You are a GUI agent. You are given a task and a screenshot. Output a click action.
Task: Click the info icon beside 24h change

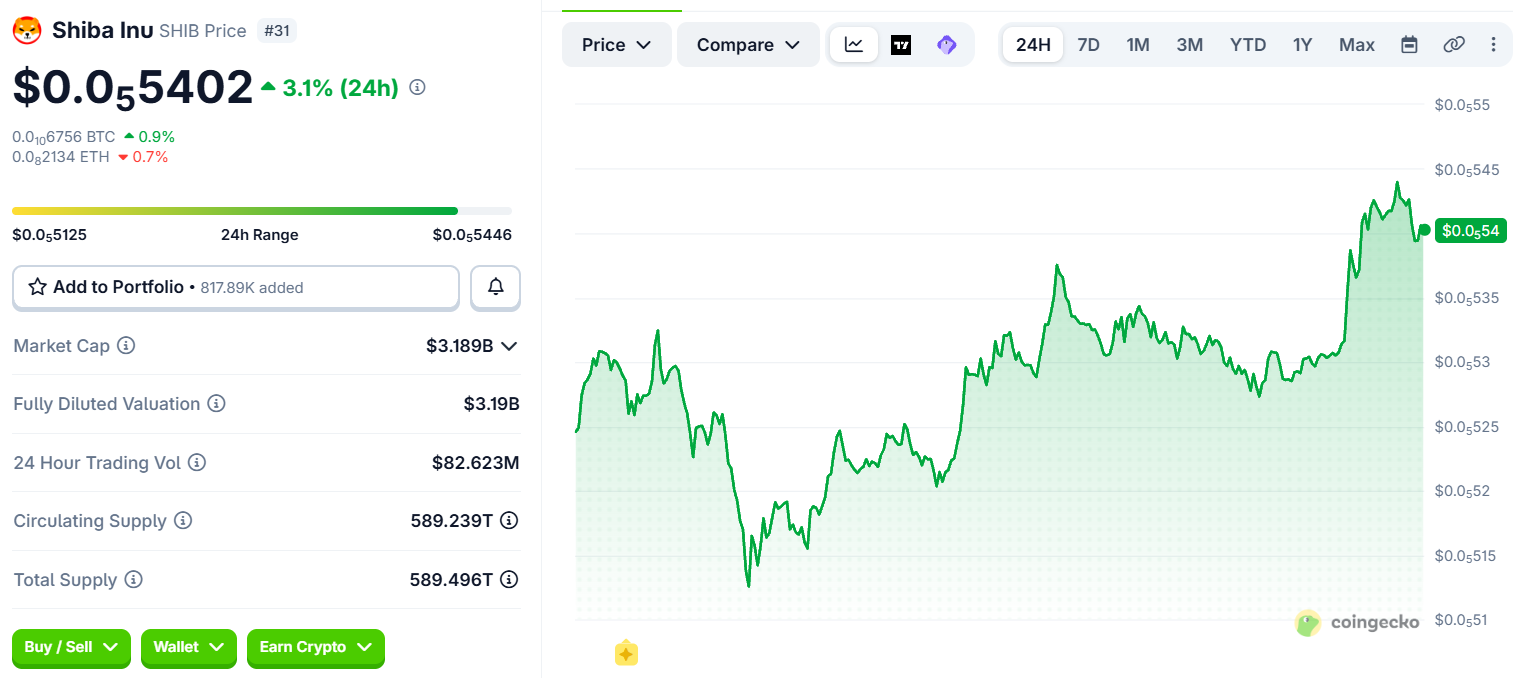418,88
